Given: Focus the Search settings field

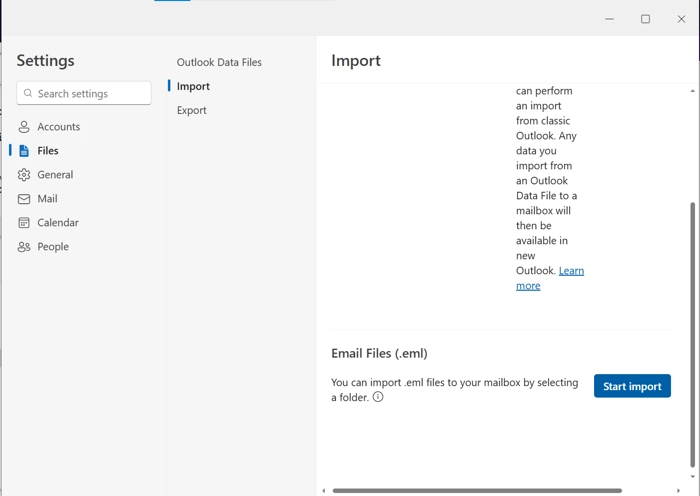Looking at the screenshot, I should click(x=84, y=93).
